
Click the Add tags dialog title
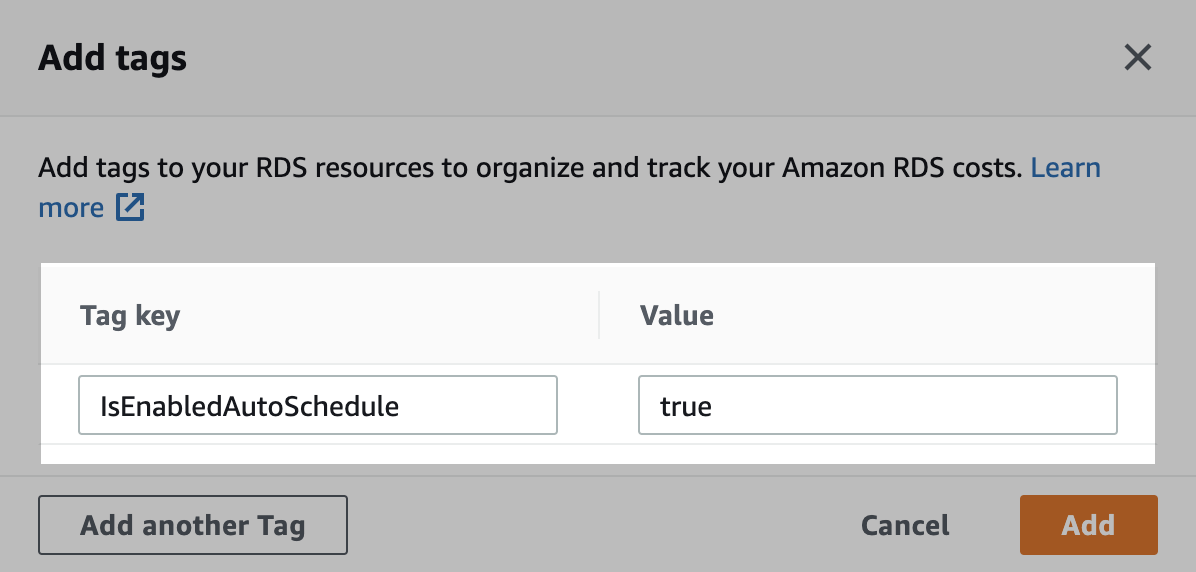(112, 58)
